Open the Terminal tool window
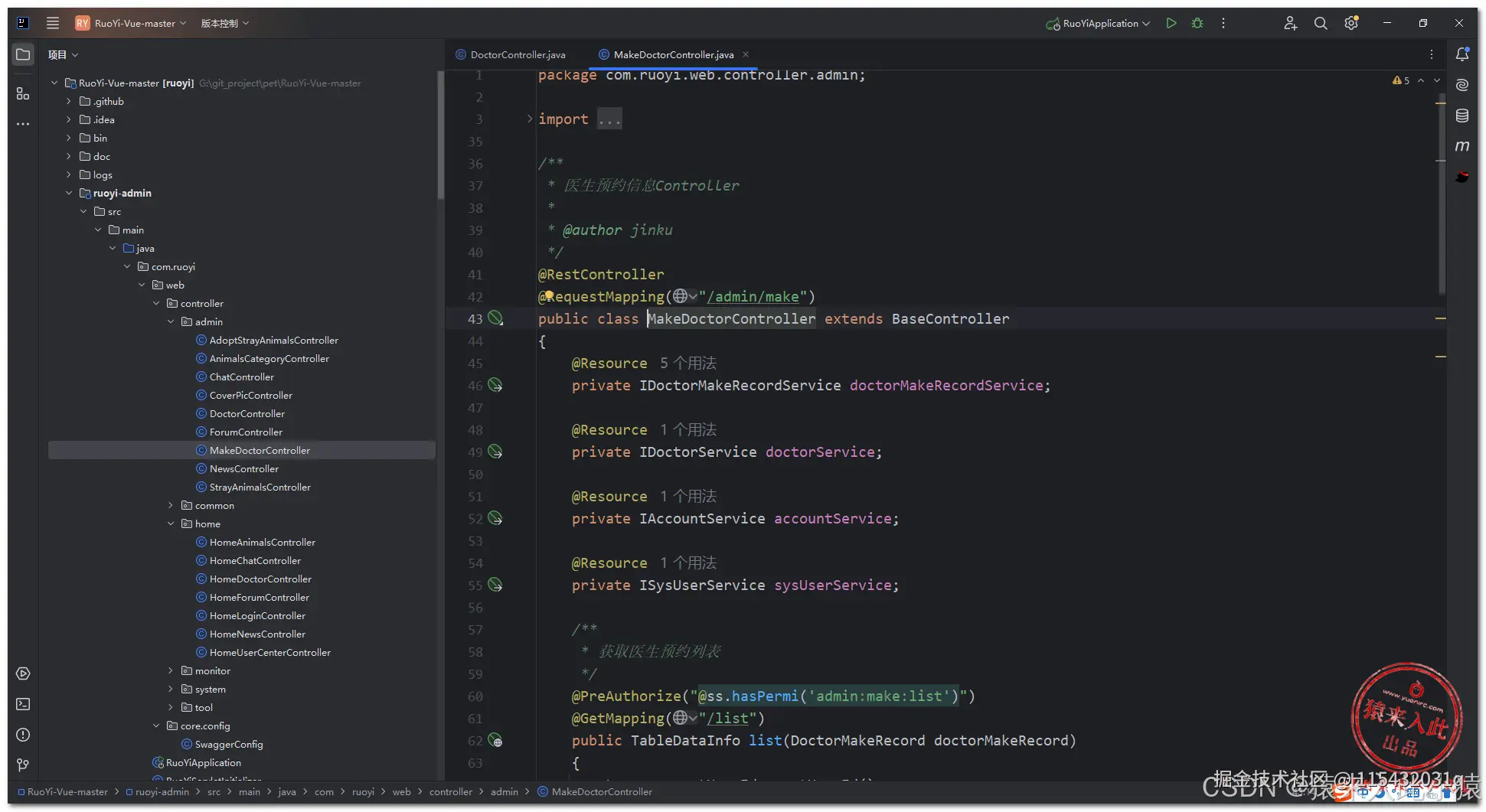This screenshot has height=812, width=1486. pos(23,704)
